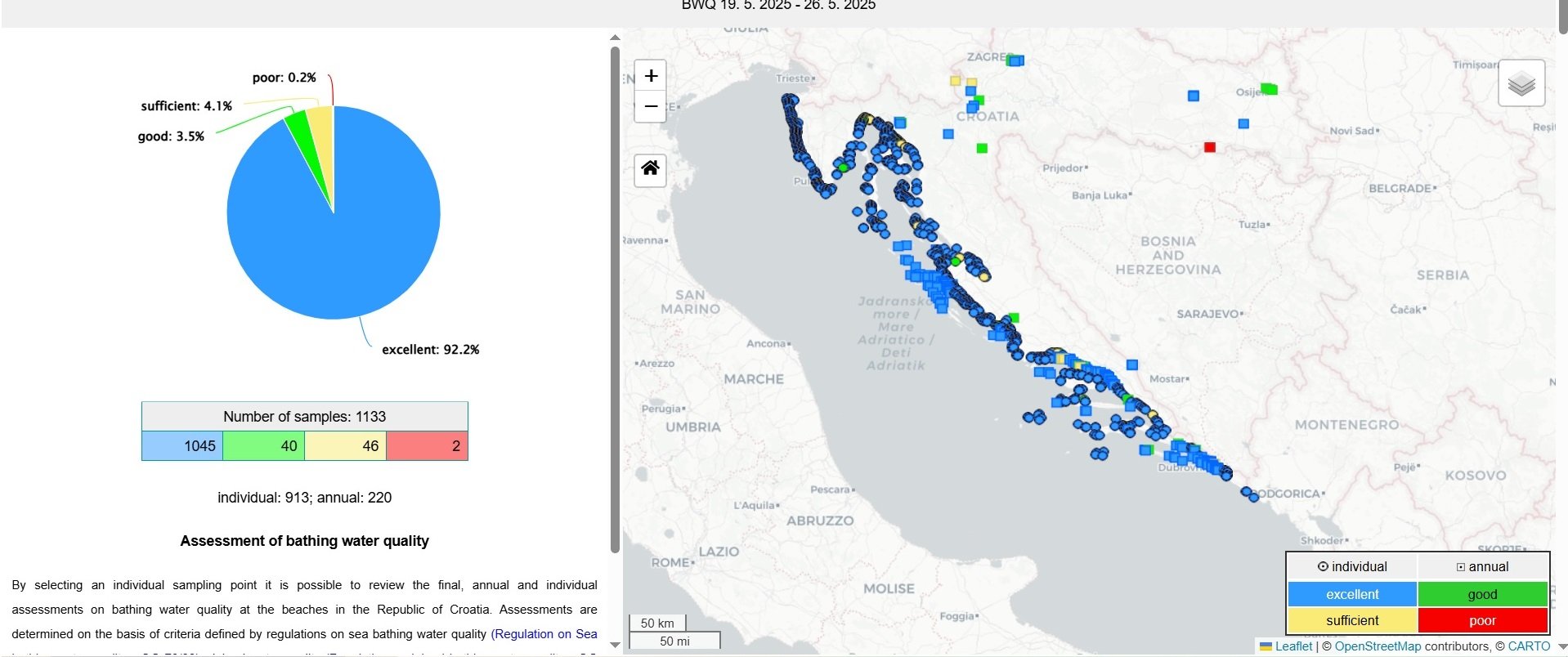The height and width of the screenshot is (657, 1568).
Task: Click the blue square marker near Mostar
Action: (1132, 365)
